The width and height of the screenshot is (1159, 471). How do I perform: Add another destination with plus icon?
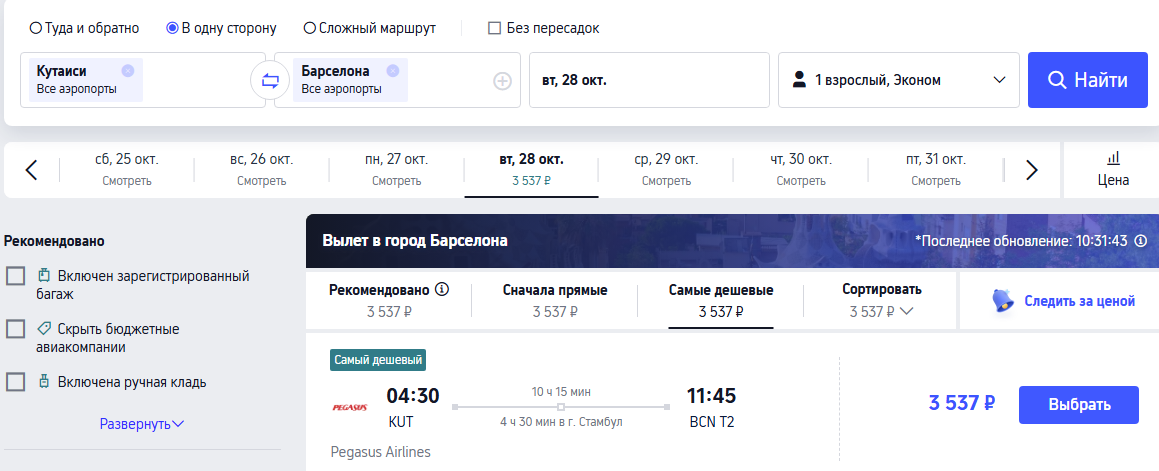click(x=503, y=81)
